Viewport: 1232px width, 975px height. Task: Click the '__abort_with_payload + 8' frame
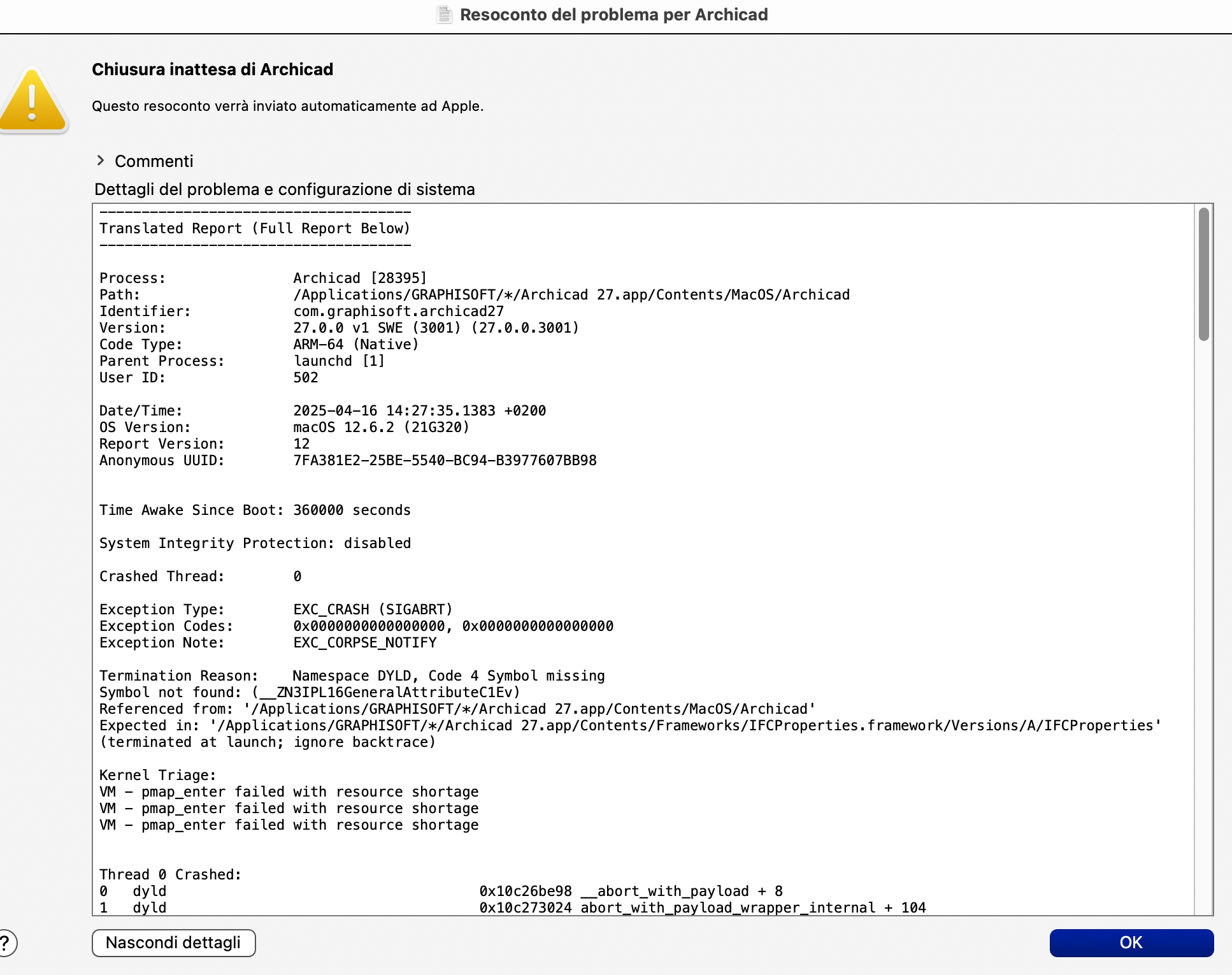pyautogui.click(x=682, y=891)
